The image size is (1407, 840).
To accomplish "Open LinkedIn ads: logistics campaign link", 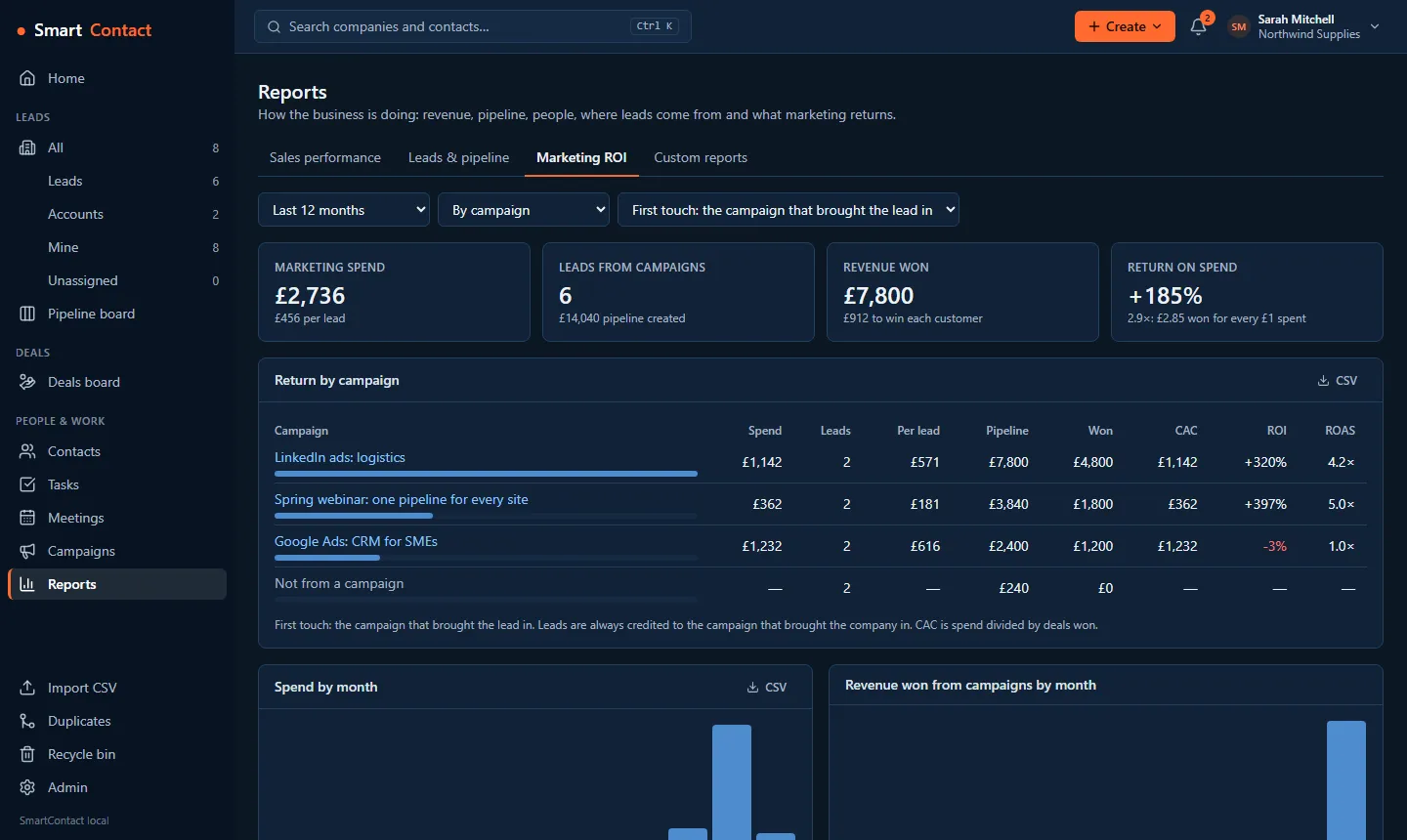I will tap(340, 457).
